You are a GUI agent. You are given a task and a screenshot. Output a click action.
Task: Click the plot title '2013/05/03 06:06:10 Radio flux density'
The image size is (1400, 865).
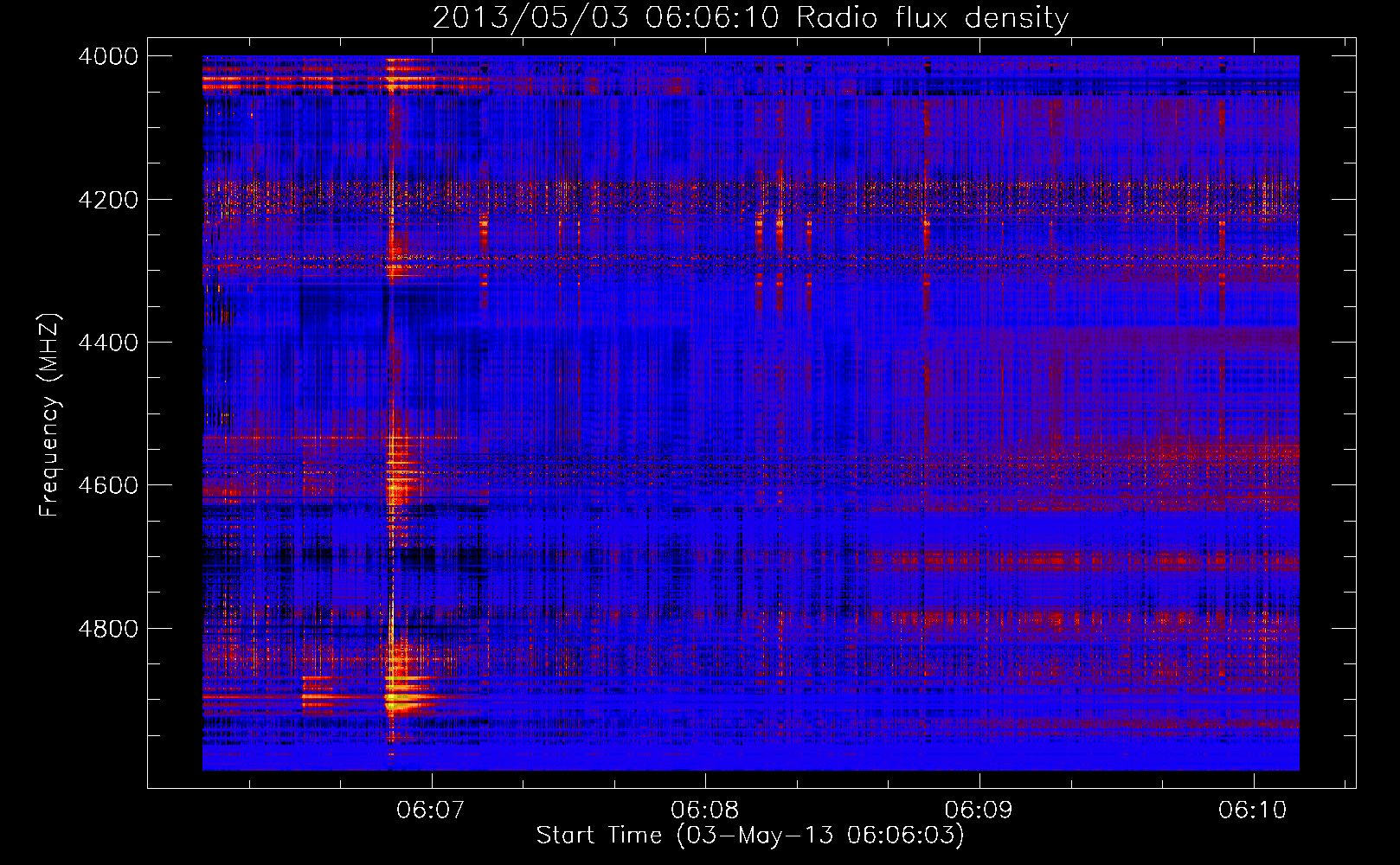(750, 17)
